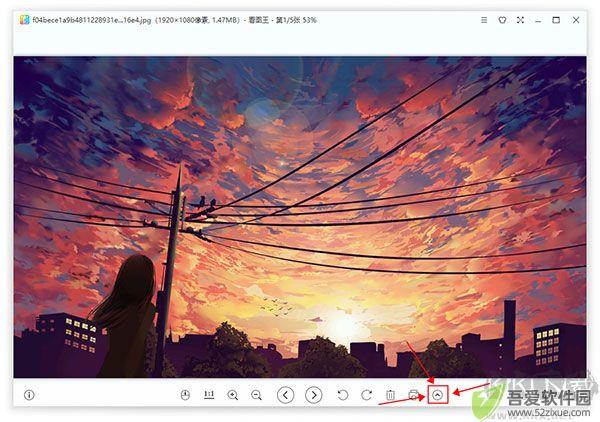Print the current image
Screen dimensions: 600x422
(414, 395)
